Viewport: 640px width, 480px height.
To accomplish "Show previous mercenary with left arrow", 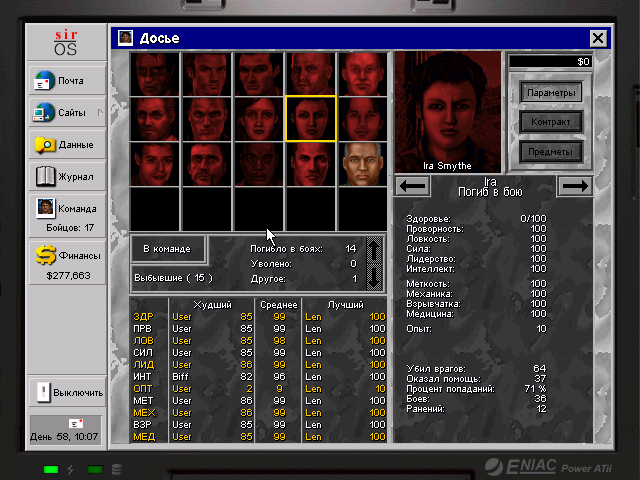I will click(412, 186).
